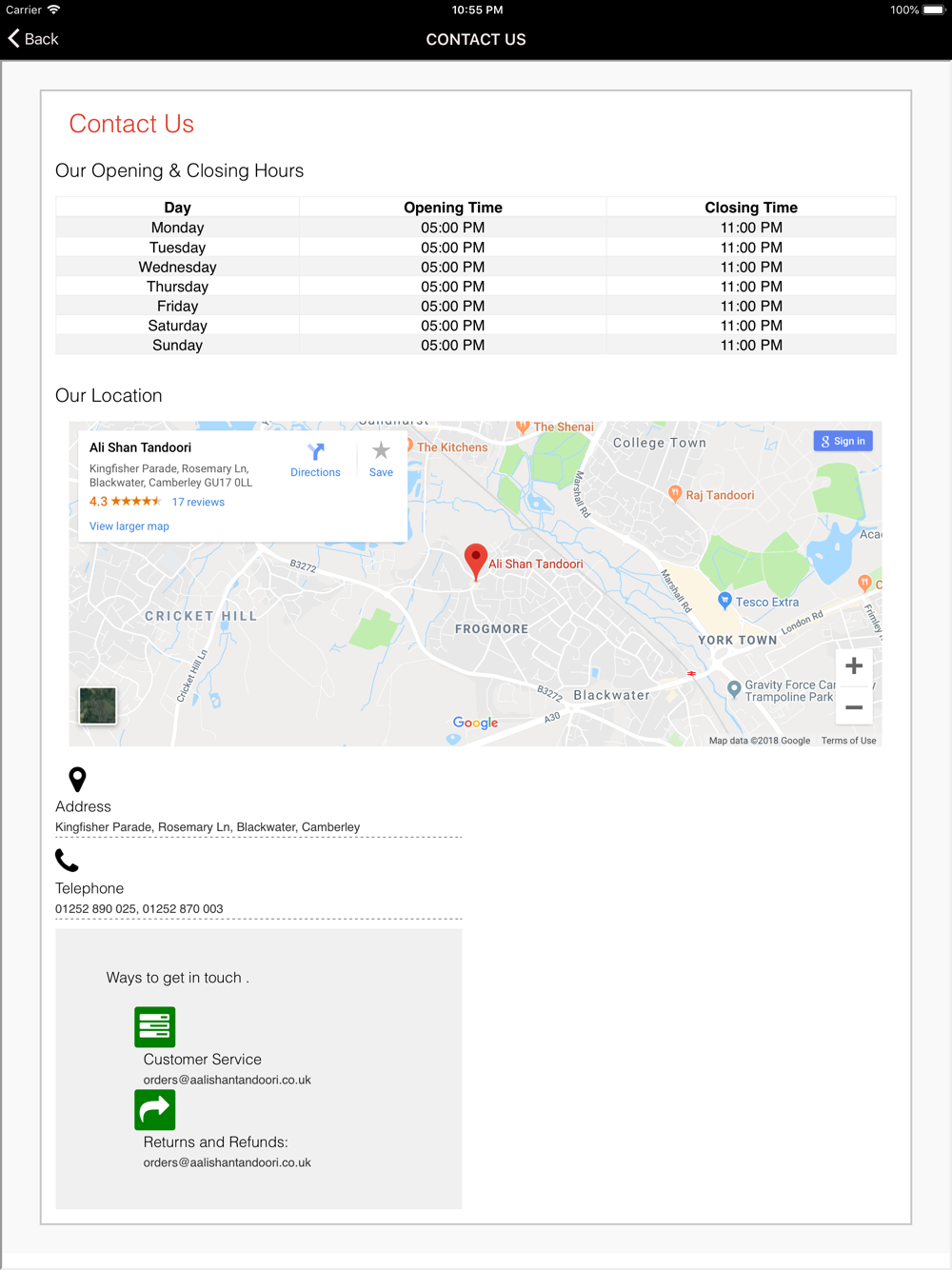
Task: Click the Sunday row day cell
Action: point(177,346)
